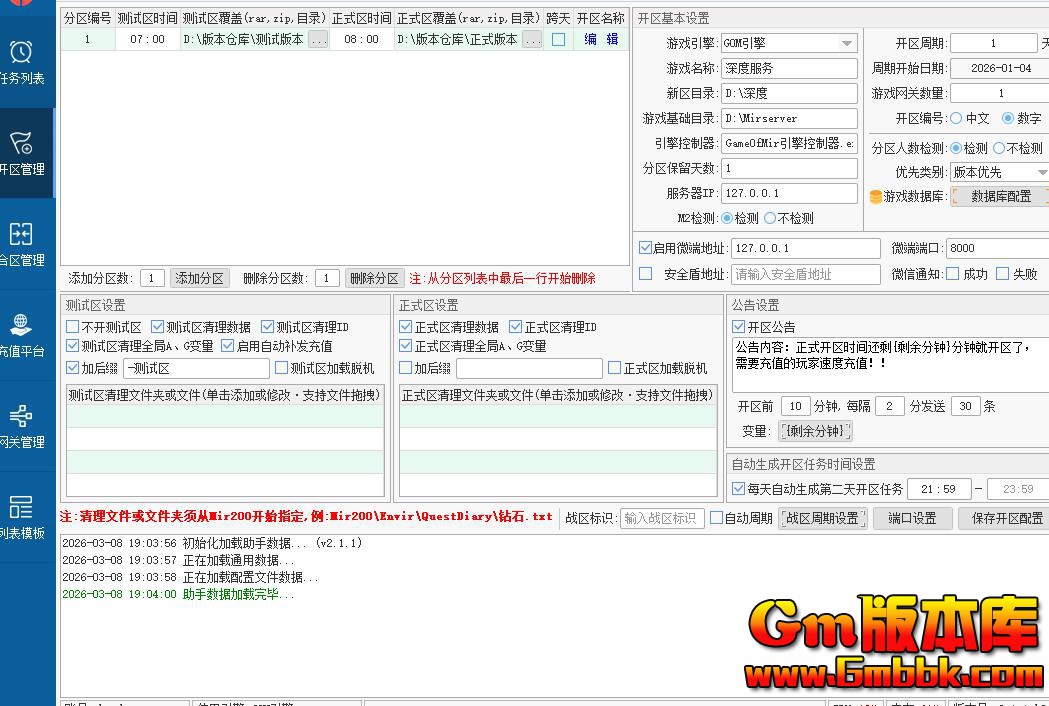This screenshot has width=1049, height=706.
Task: Open the 游戏引擎 GOM引擎 dropdown
Action: [846, 43]
